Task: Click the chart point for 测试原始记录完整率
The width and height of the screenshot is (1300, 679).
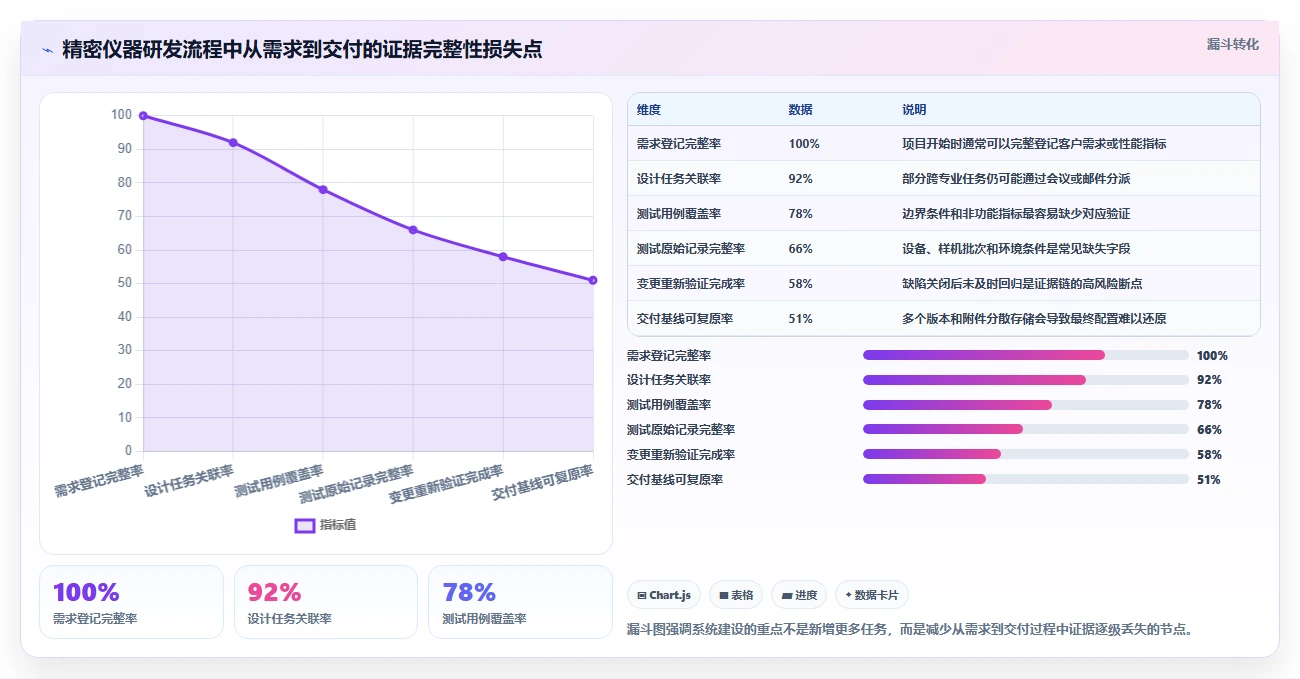Action: [413, 230]
